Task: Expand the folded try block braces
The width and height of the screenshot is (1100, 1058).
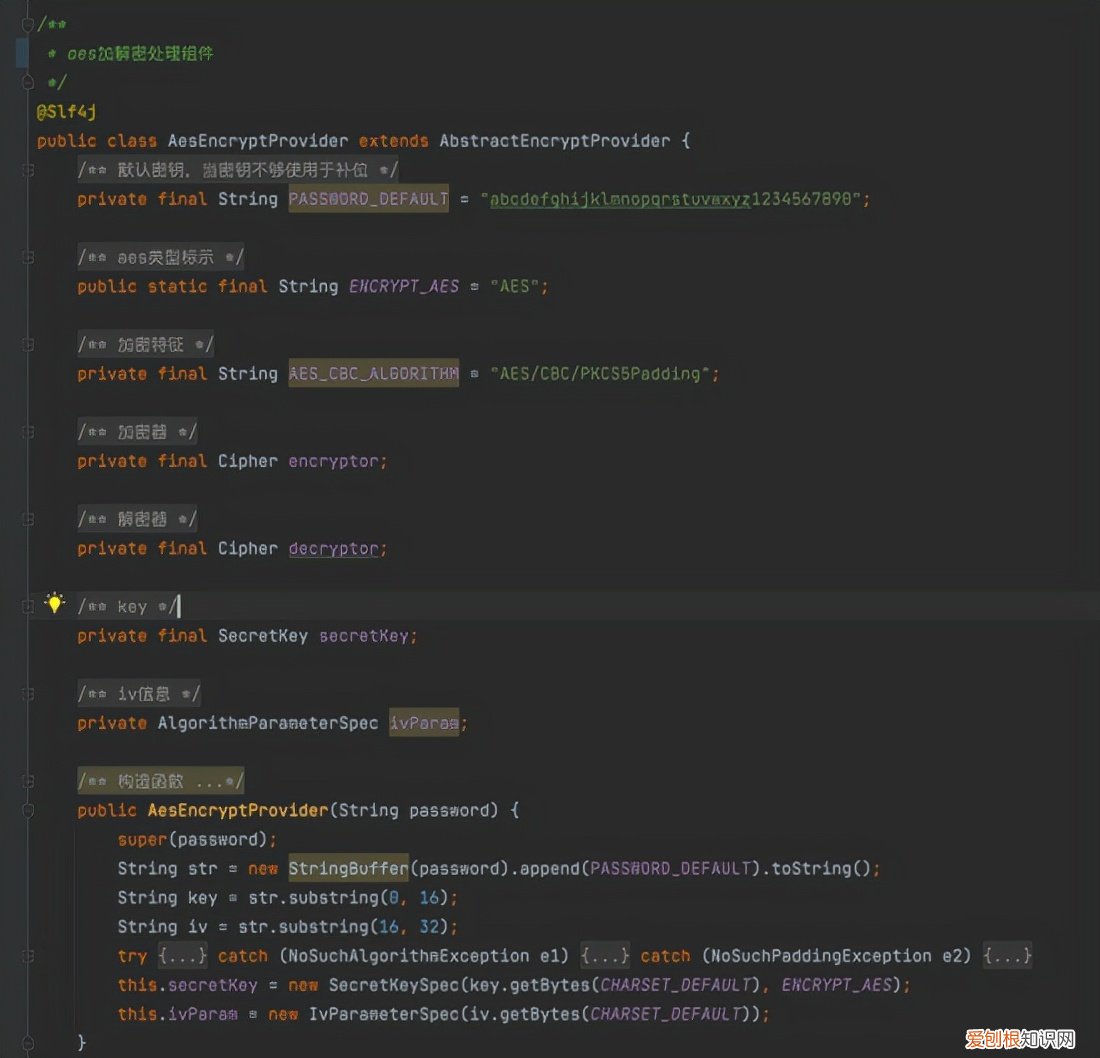Action: coord(182,956)
